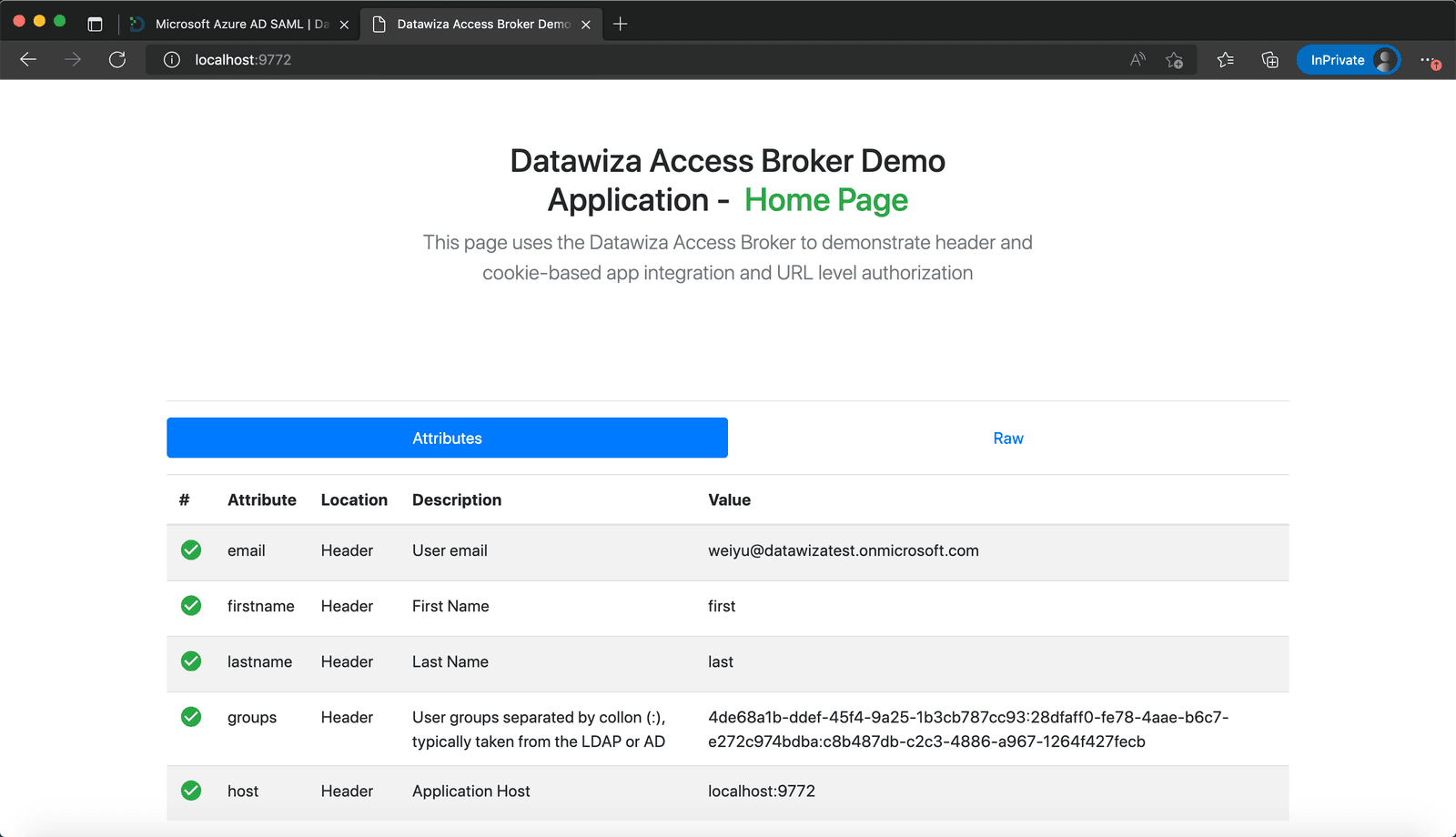Click the 'Last Name' description cell
This screenshot has width=1456, height=837.
[x=450, y=661]
